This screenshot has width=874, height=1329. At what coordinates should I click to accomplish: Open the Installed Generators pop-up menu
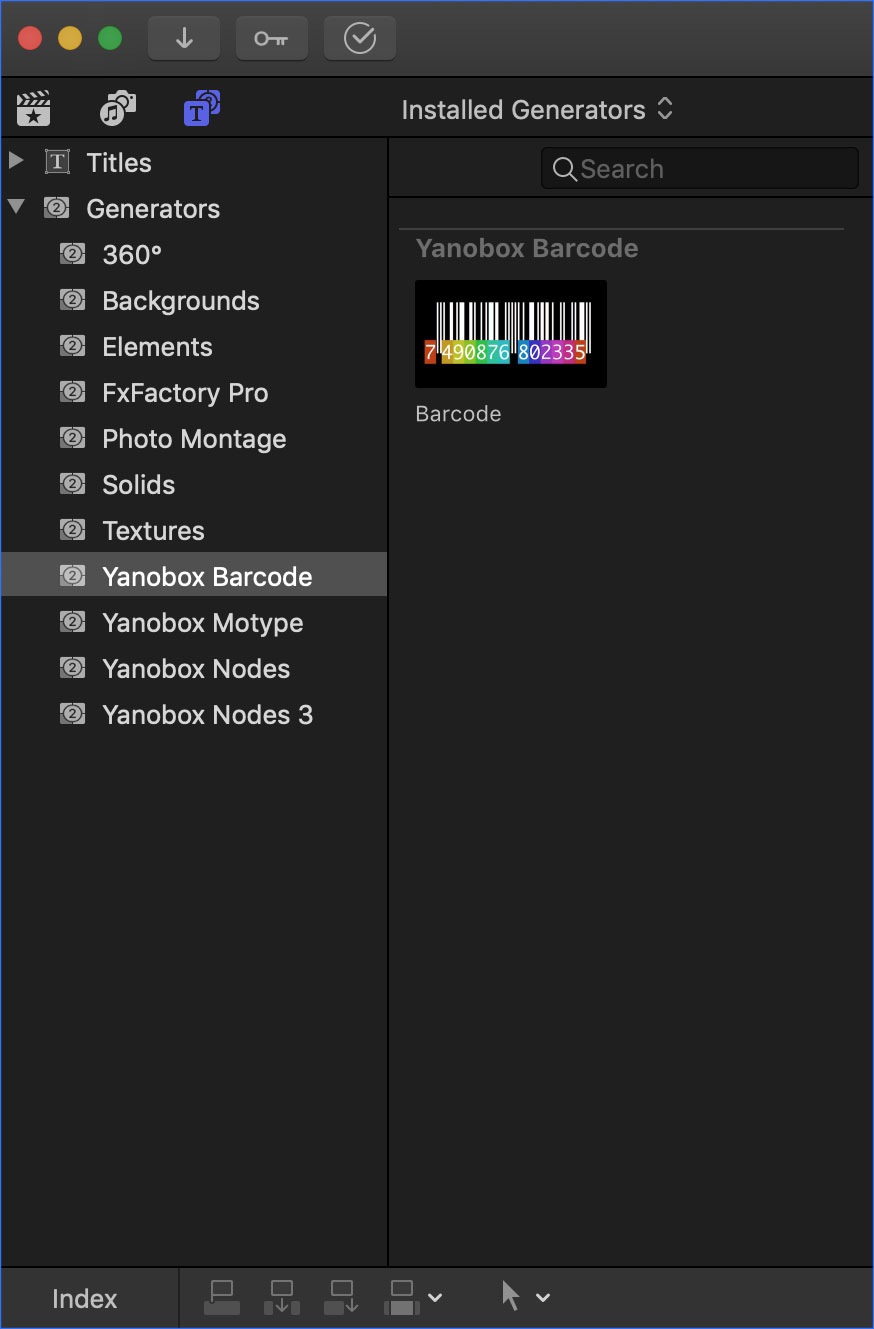(x=537, y=110)
